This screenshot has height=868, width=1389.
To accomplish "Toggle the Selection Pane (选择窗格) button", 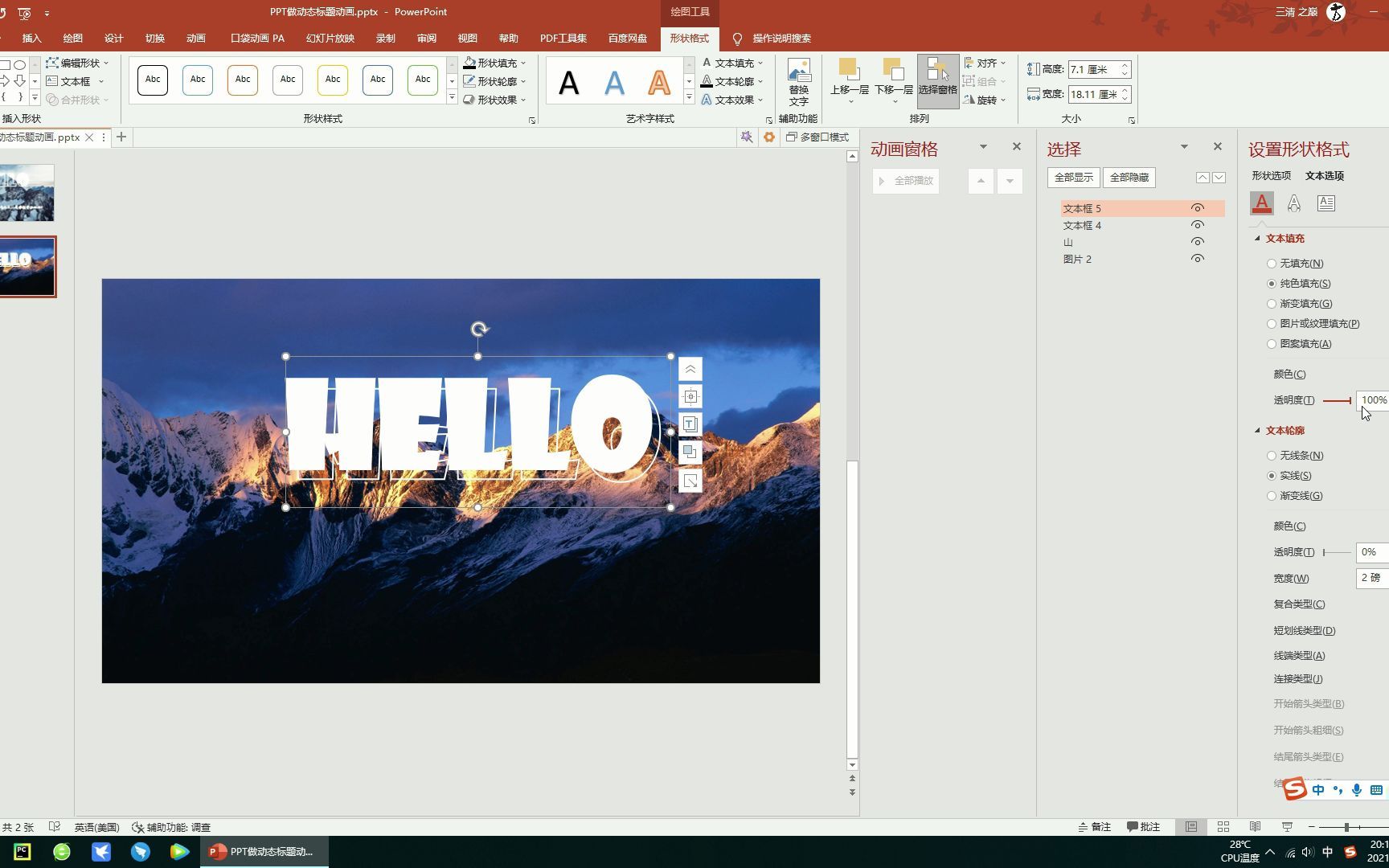I will click(x=937, y=80).
